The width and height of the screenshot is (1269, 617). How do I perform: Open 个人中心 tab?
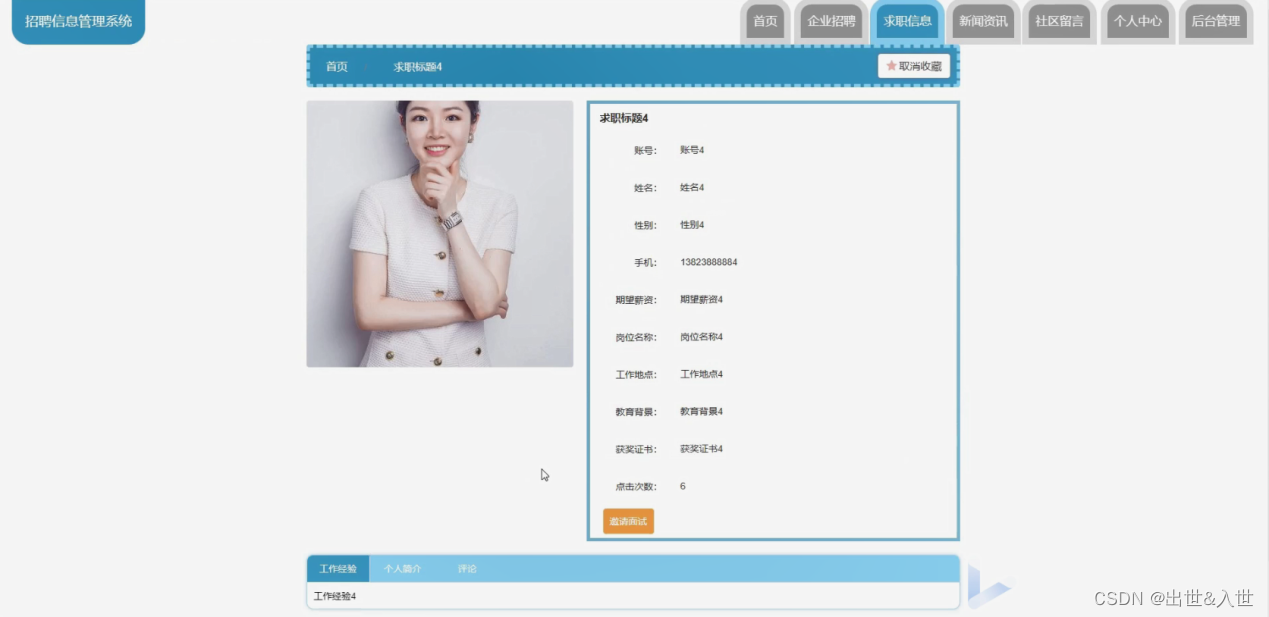(1138, 21)
